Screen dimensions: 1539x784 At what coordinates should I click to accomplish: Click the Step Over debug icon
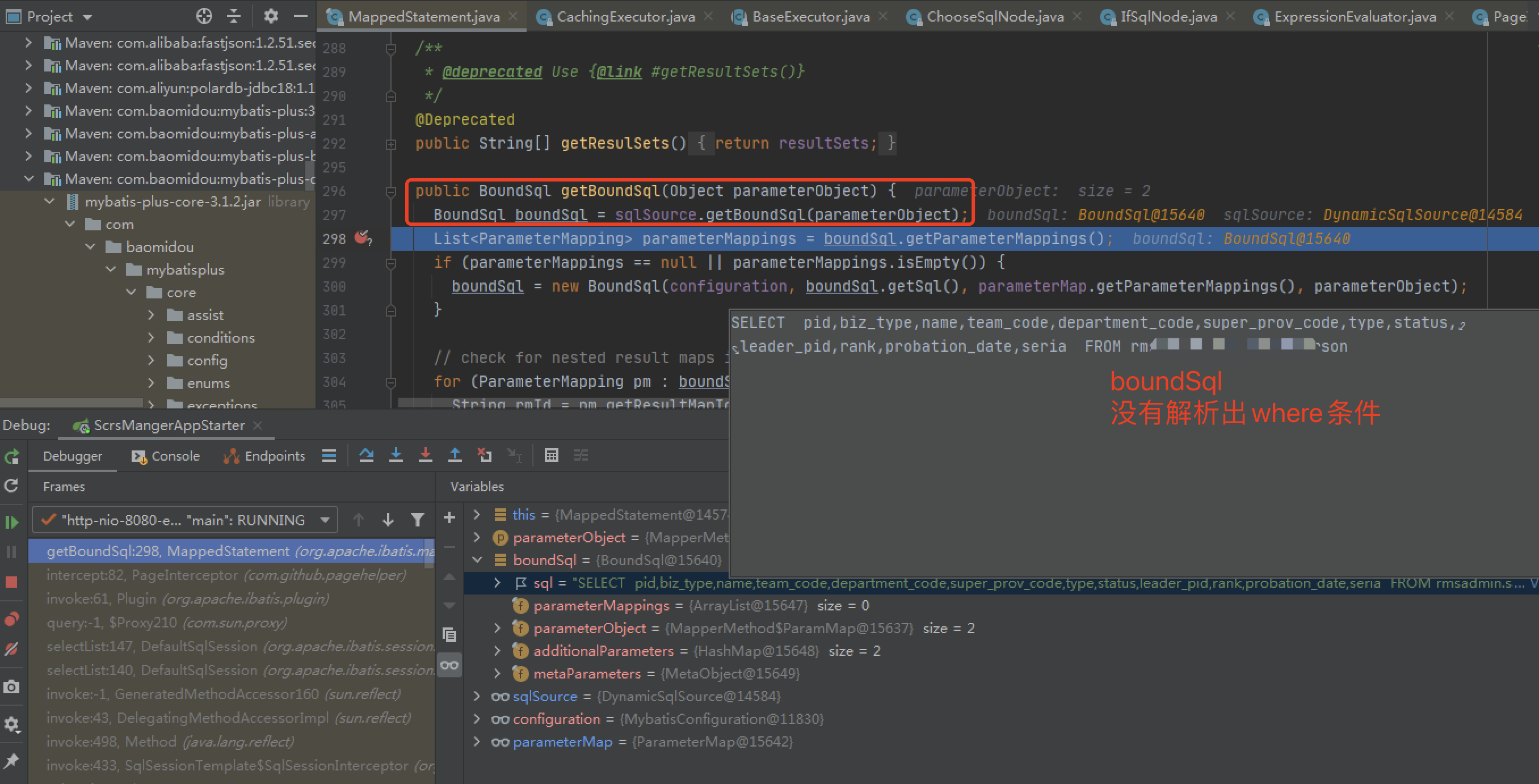point(365,456)
